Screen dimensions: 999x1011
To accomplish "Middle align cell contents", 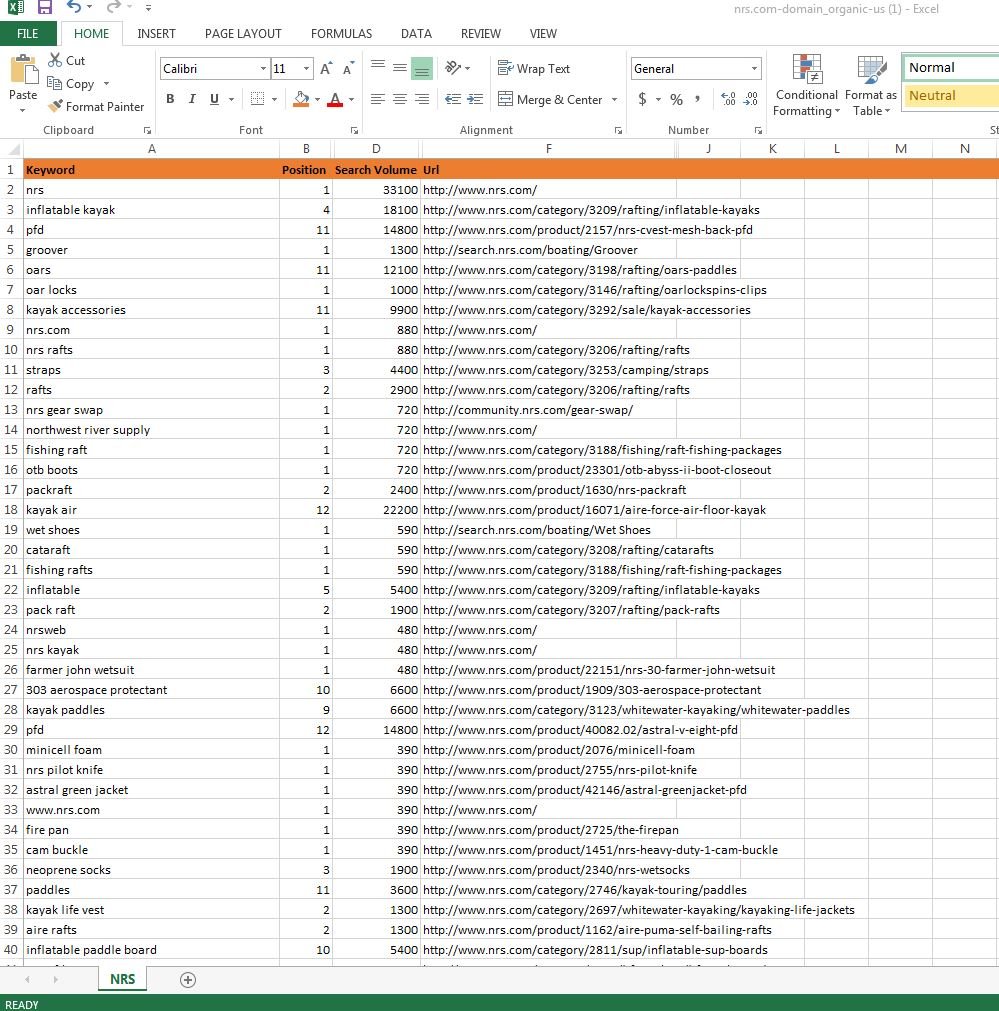I will point(400,68).
